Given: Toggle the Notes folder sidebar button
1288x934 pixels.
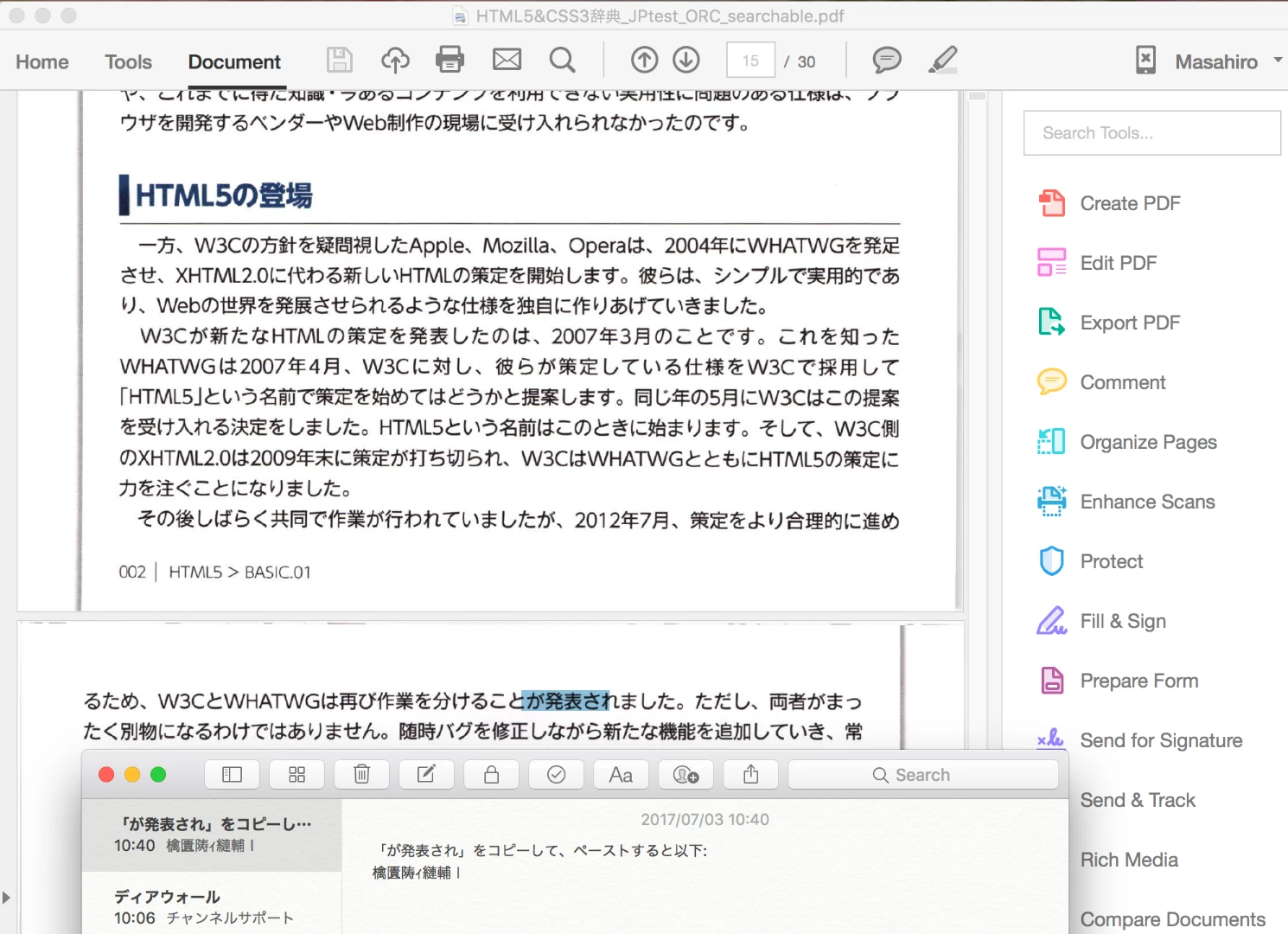Looking at the screenshot, I should (232, 775).
